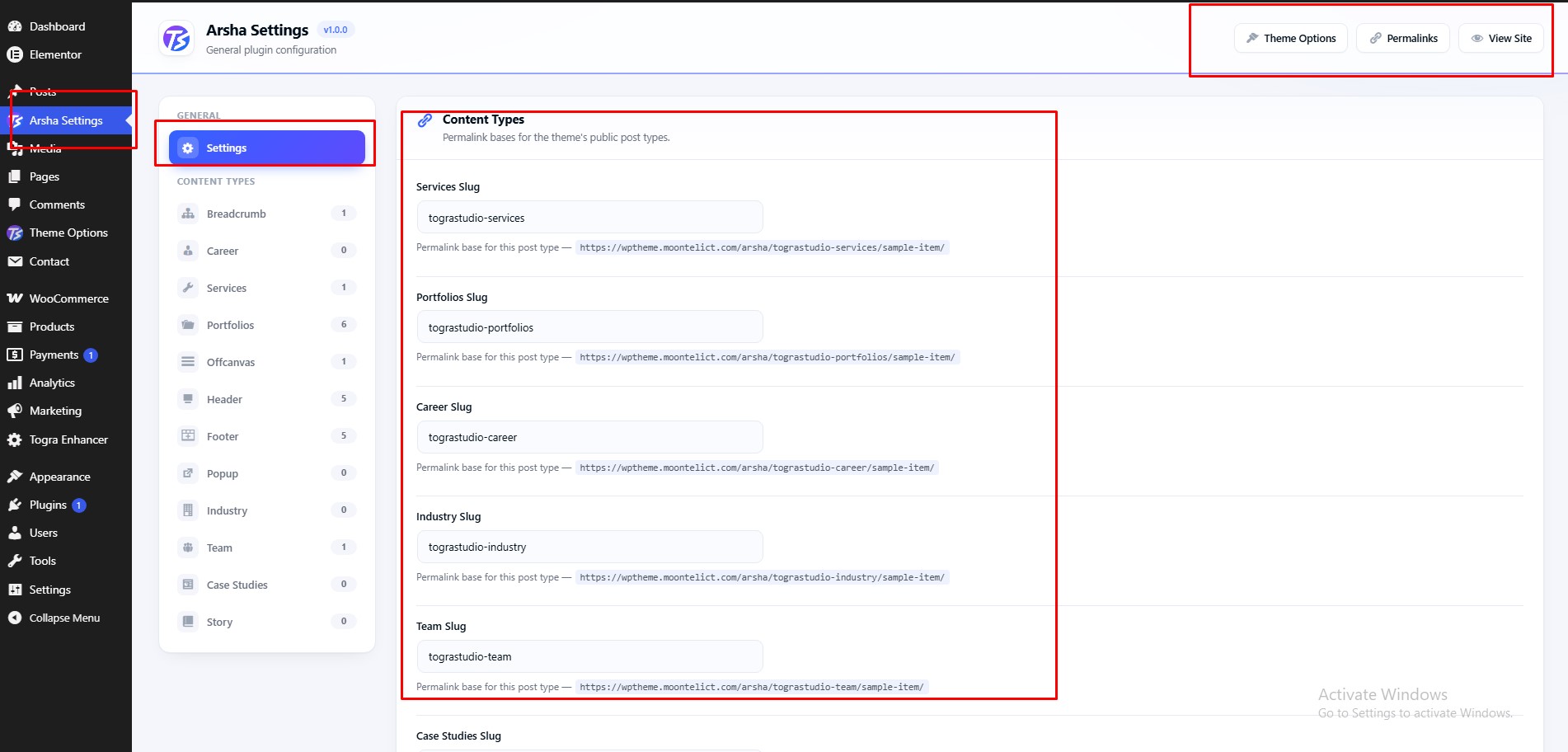The height and width of the screenshot is (752, 1568).
Task: Click the Footer layout icon
Action: pos(188,436)
